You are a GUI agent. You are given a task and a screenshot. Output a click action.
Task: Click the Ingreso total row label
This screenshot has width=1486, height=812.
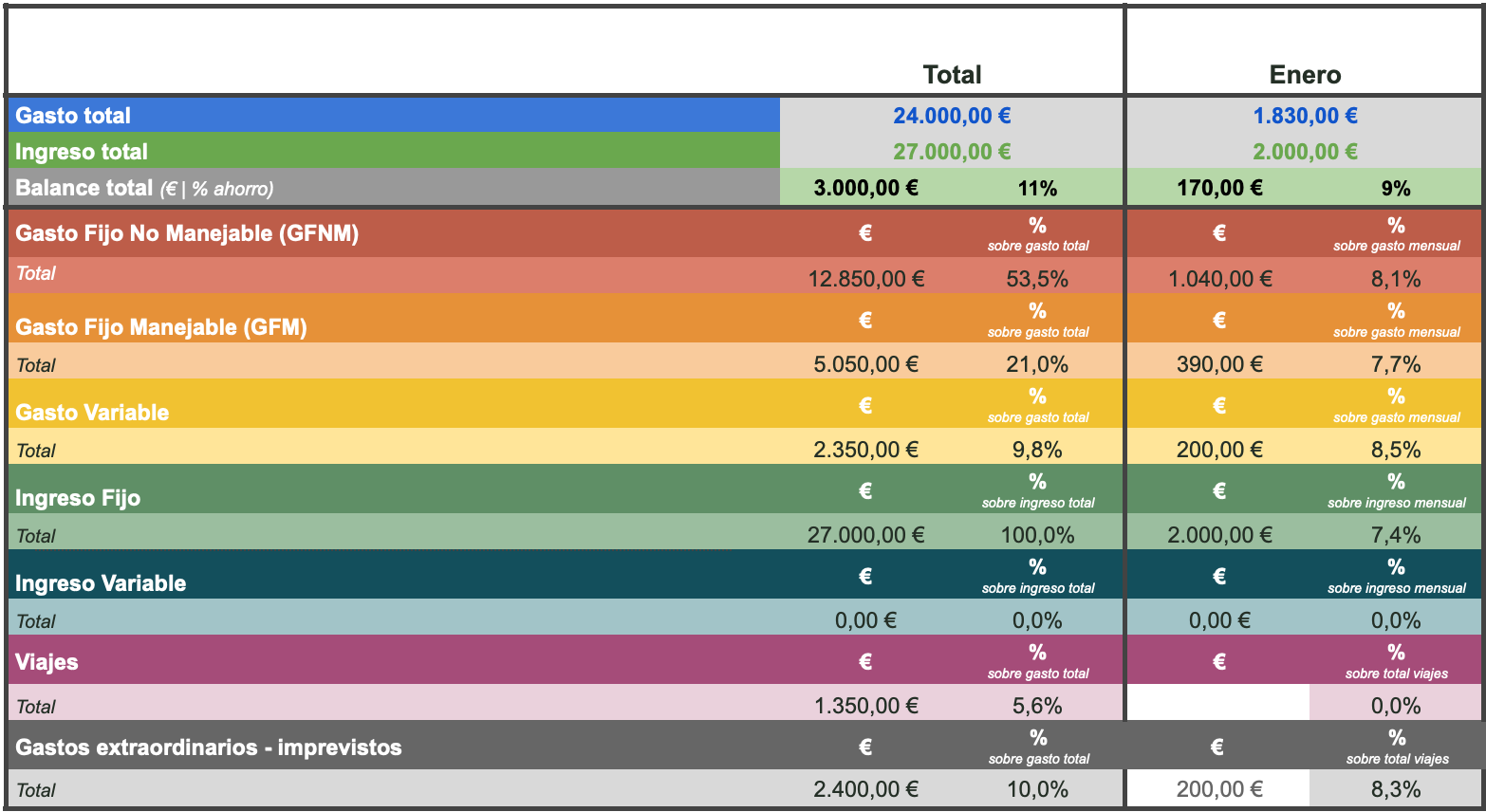click(82, 152)
